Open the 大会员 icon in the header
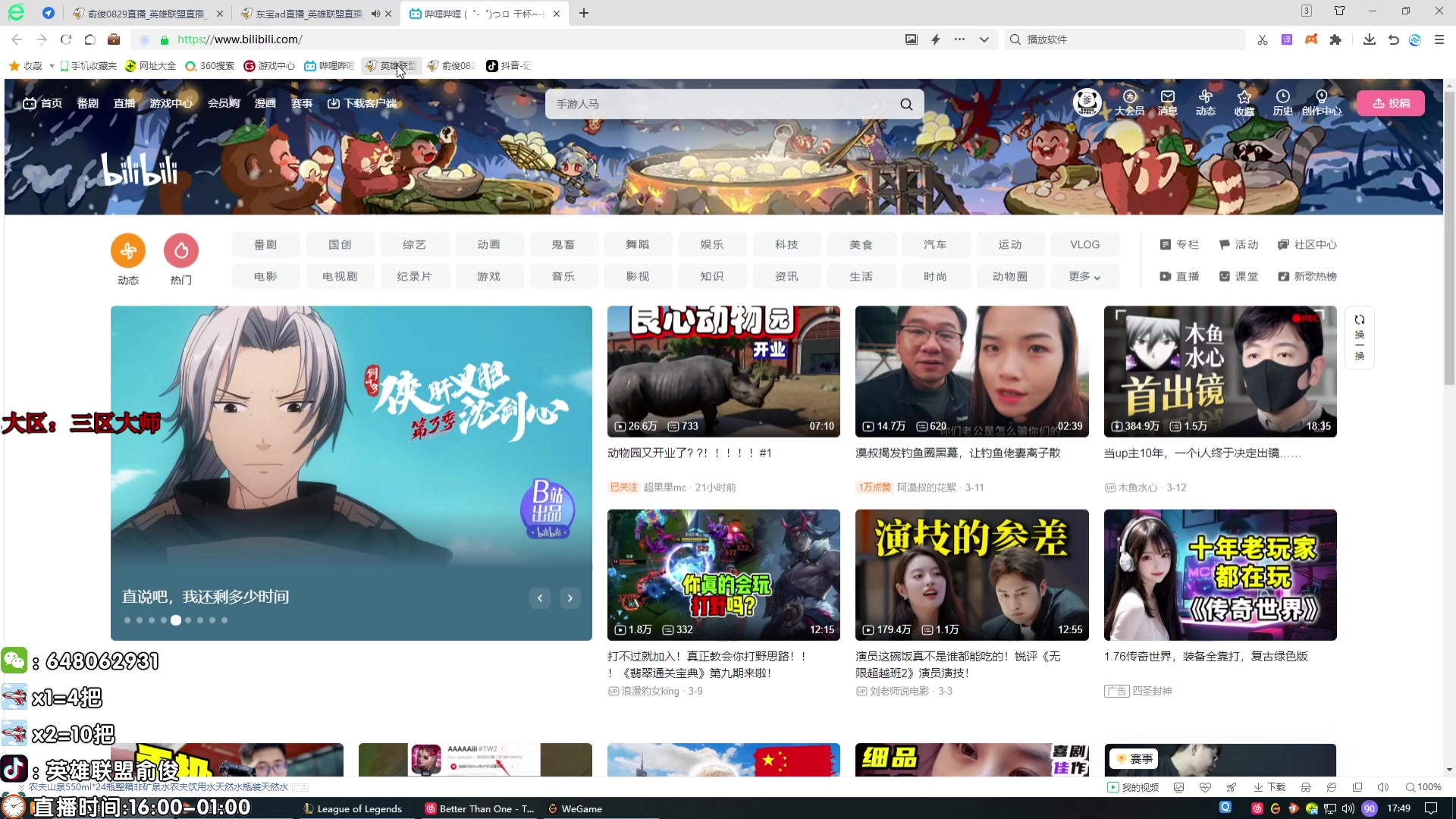 [x=1129, y=102]
